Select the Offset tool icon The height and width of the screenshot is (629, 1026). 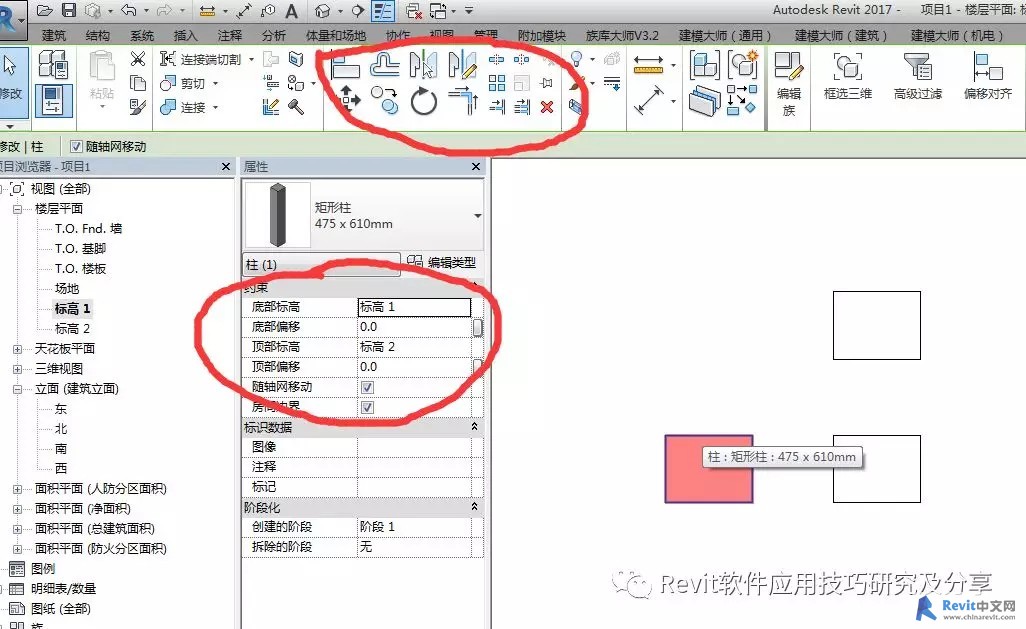click(x=385, y=65)
